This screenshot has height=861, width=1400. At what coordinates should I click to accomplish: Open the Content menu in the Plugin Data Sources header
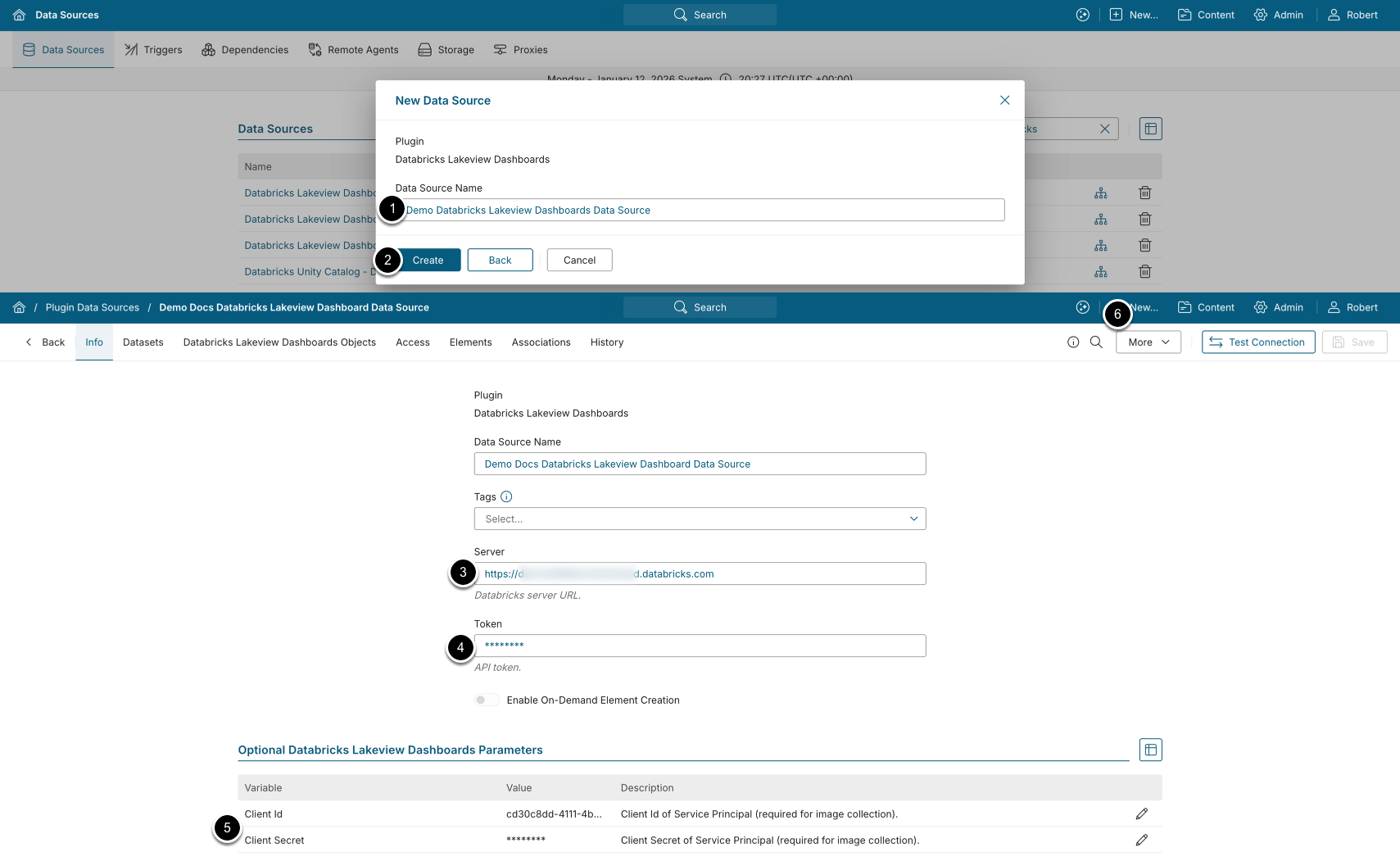[x=1206, y=307]
